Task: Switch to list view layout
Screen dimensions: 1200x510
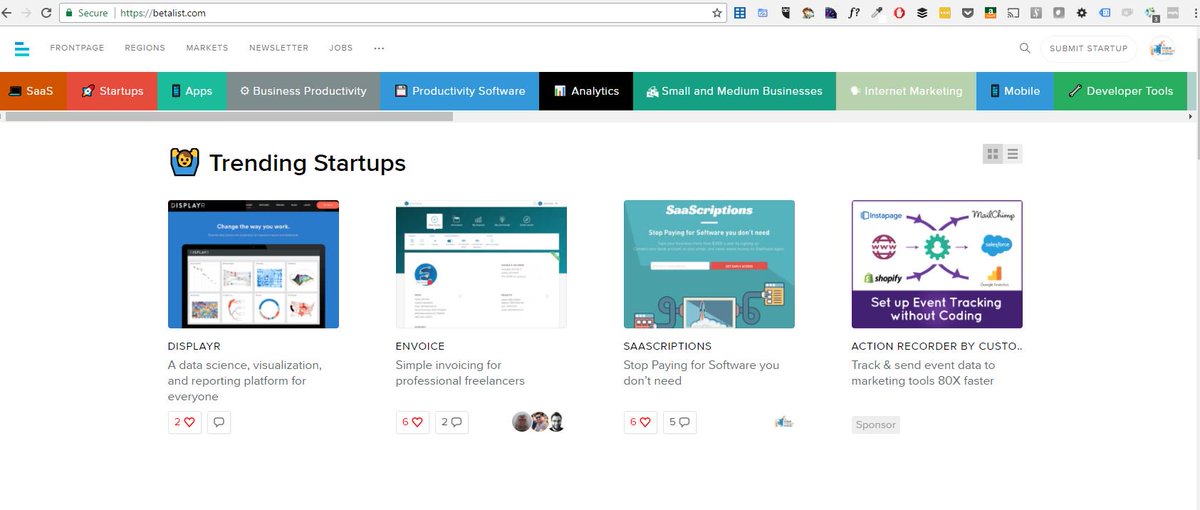Action: coord(1013,154)
